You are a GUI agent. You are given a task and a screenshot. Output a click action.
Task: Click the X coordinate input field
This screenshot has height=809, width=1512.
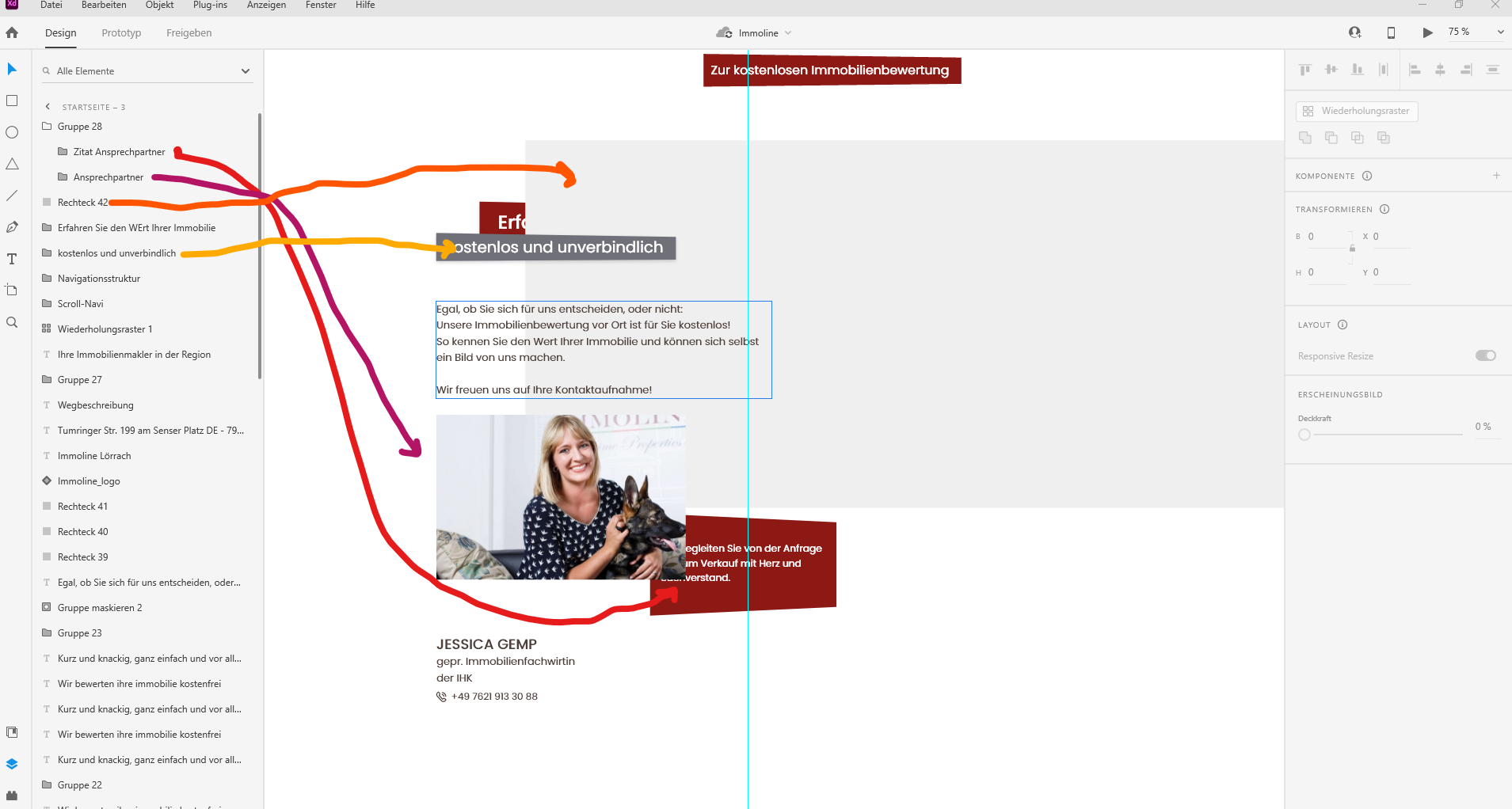1392,236
